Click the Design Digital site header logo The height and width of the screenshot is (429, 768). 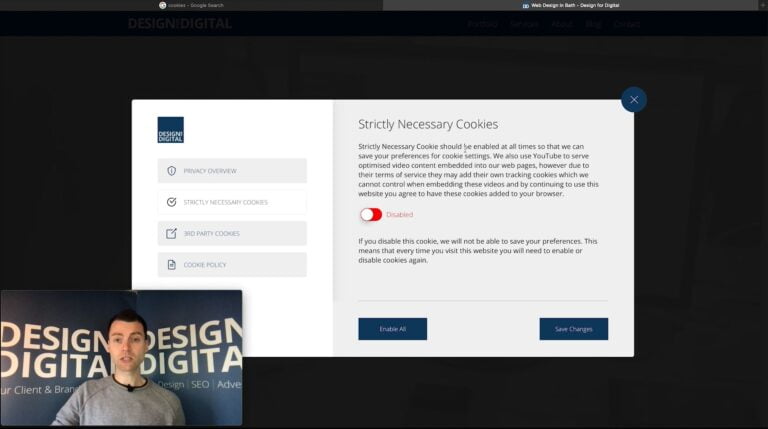coord(179,24)
